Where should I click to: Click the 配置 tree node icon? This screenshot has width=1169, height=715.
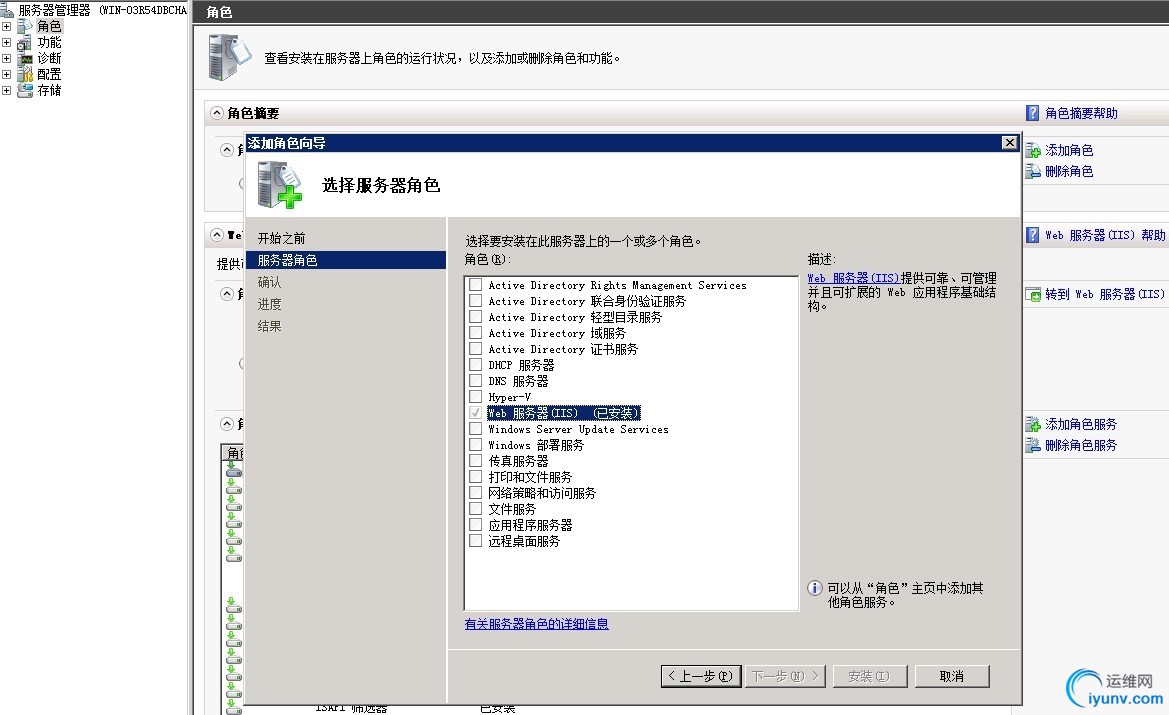click(25, 75)
